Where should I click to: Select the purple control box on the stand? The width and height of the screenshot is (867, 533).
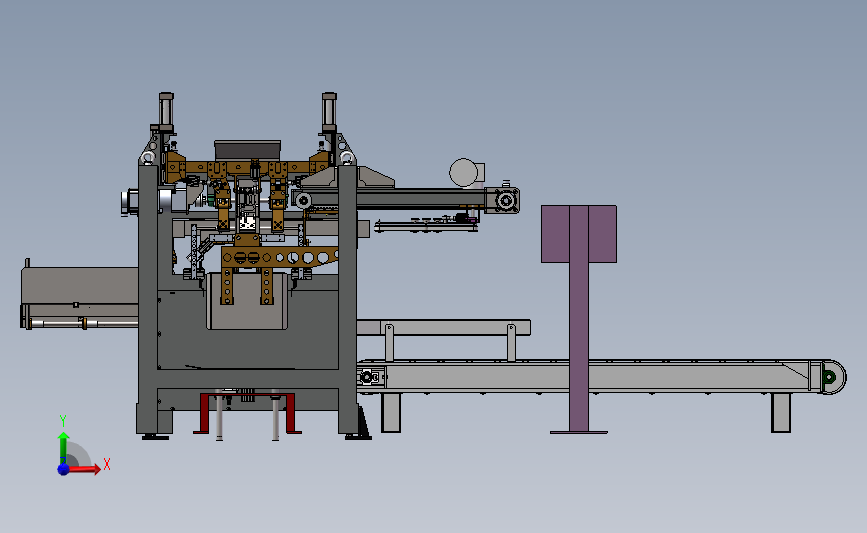pyautogui.click(x=579, y=234)
